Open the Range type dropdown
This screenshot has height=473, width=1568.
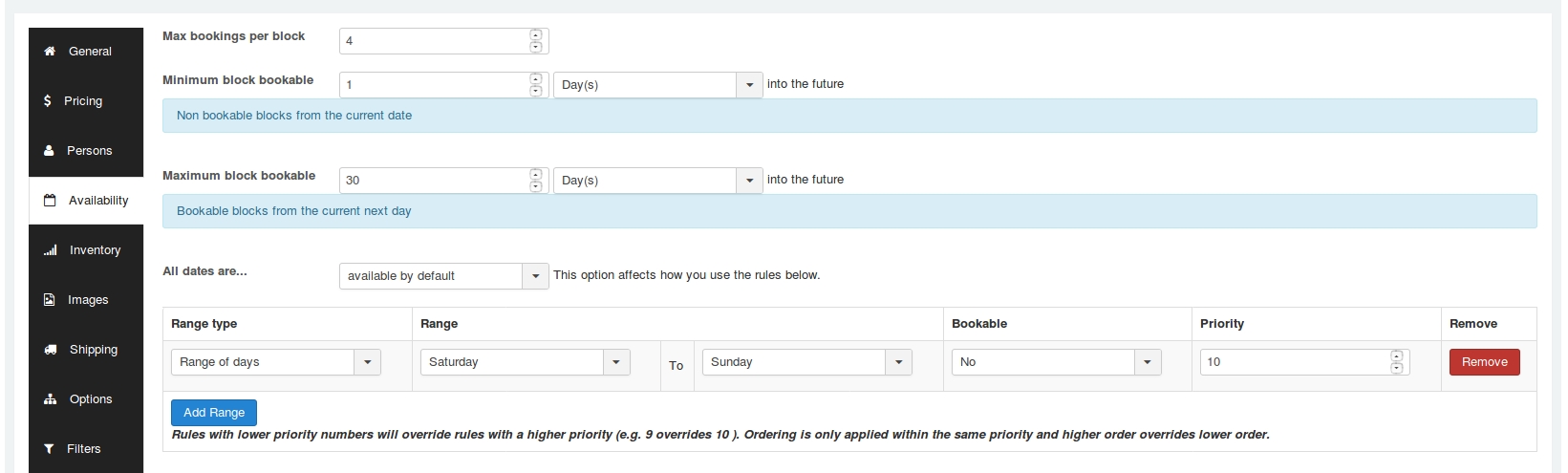(275, 362)
